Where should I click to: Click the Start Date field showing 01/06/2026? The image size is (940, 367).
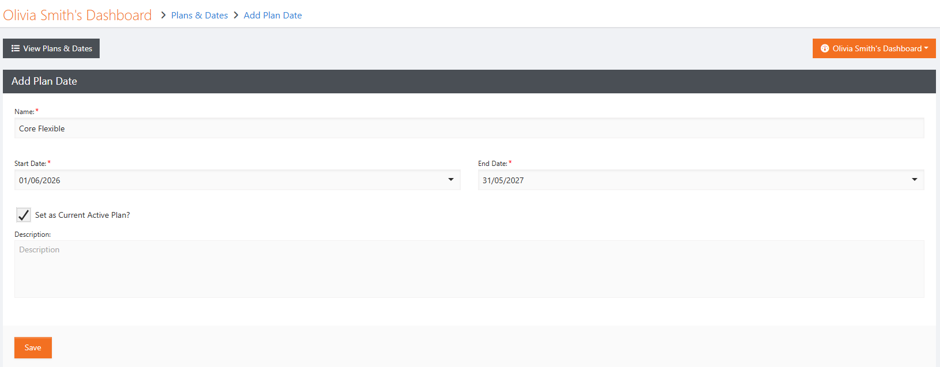pyautogui.click(x=237, y=179)
